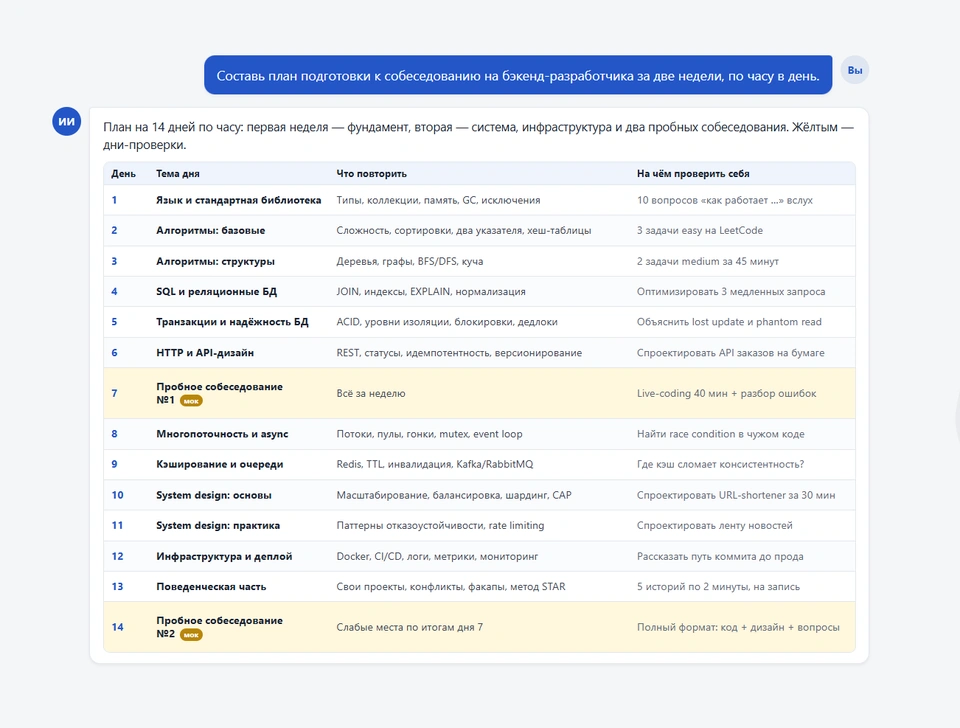Click Redis, TTL, инвалидация, Kafka/RabbitMQ
960x728 pixels.
(x=435, y=464)
